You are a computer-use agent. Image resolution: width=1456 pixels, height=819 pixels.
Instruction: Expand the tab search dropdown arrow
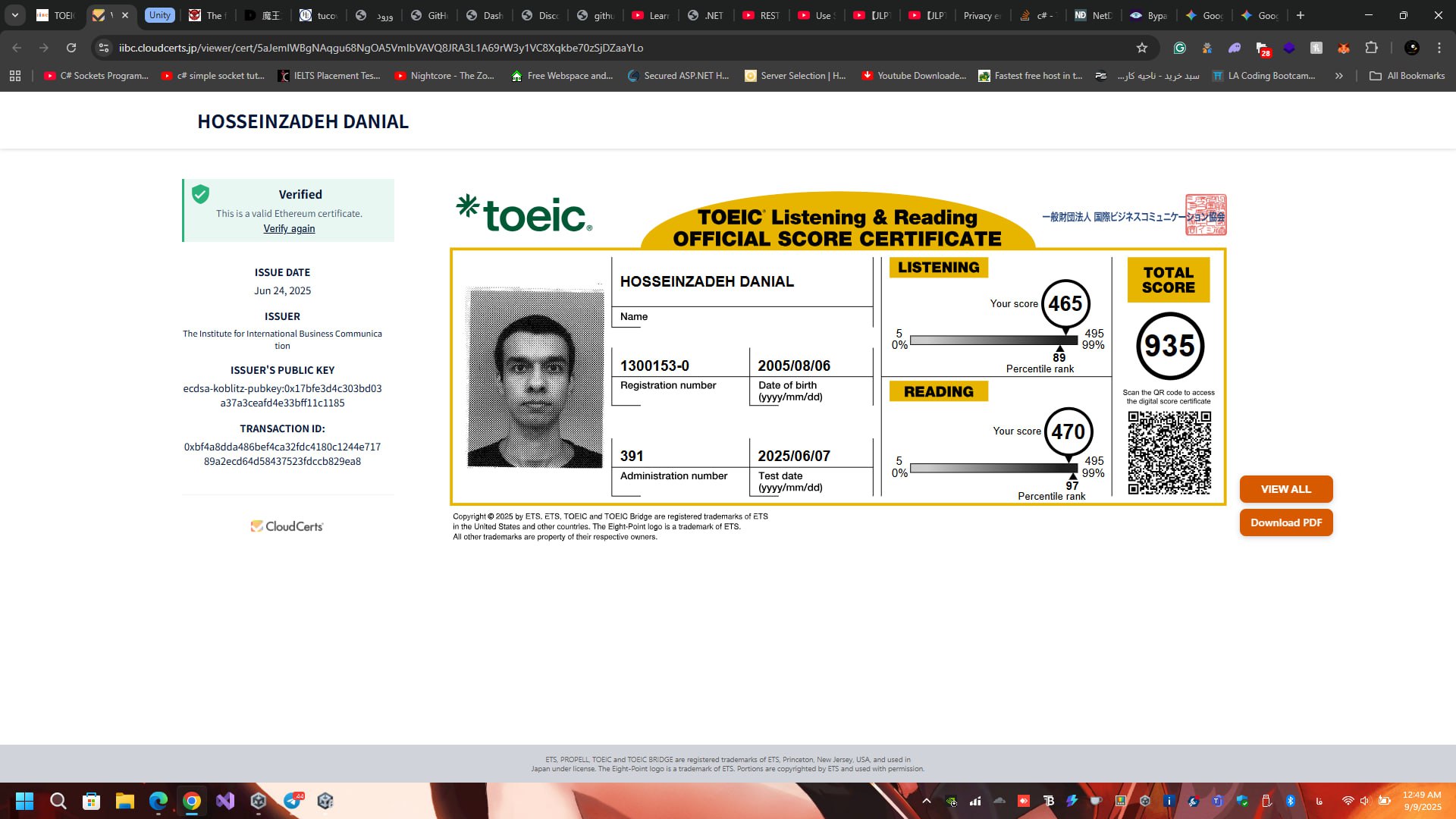14,15
